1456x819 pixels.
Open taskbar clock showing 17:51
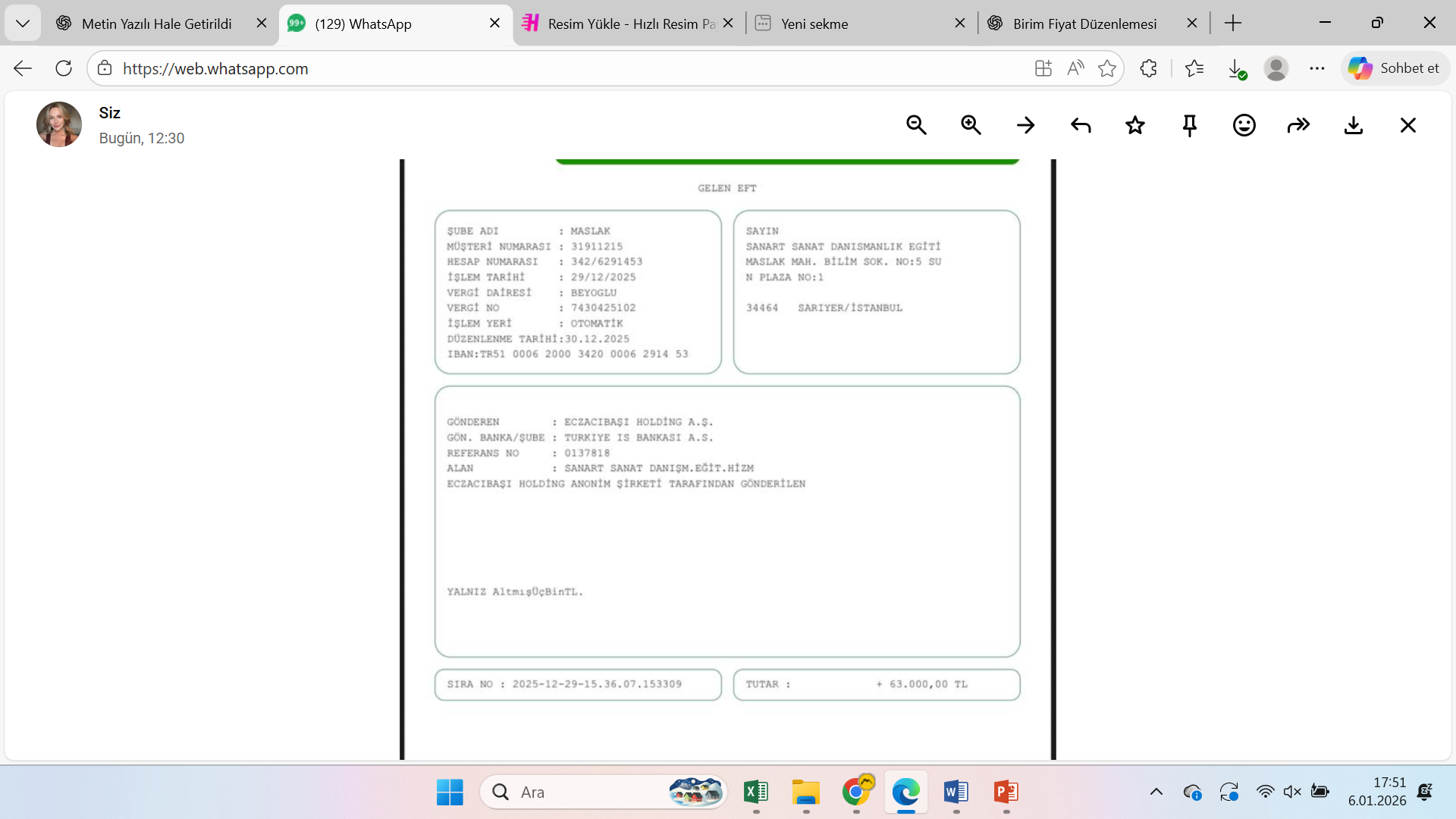[1377, 792]
